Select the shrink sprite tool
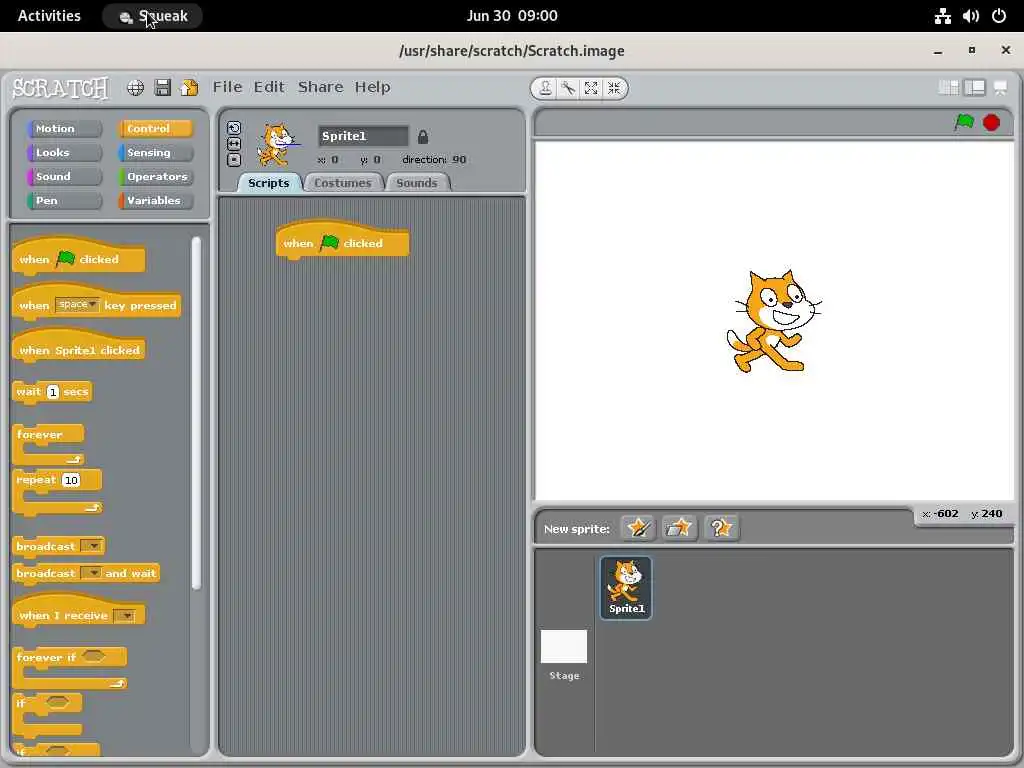The height and width of the screenshot is (768, 1024). (614, 88)
